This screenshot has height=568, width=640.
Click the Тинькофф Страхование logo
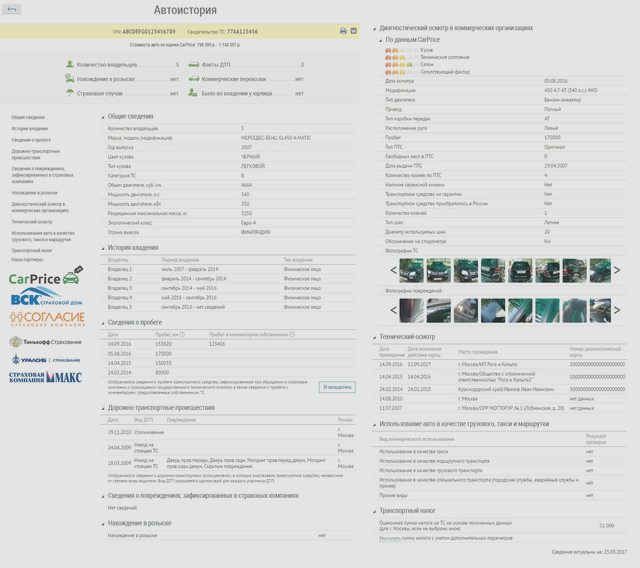pos(46,342)
